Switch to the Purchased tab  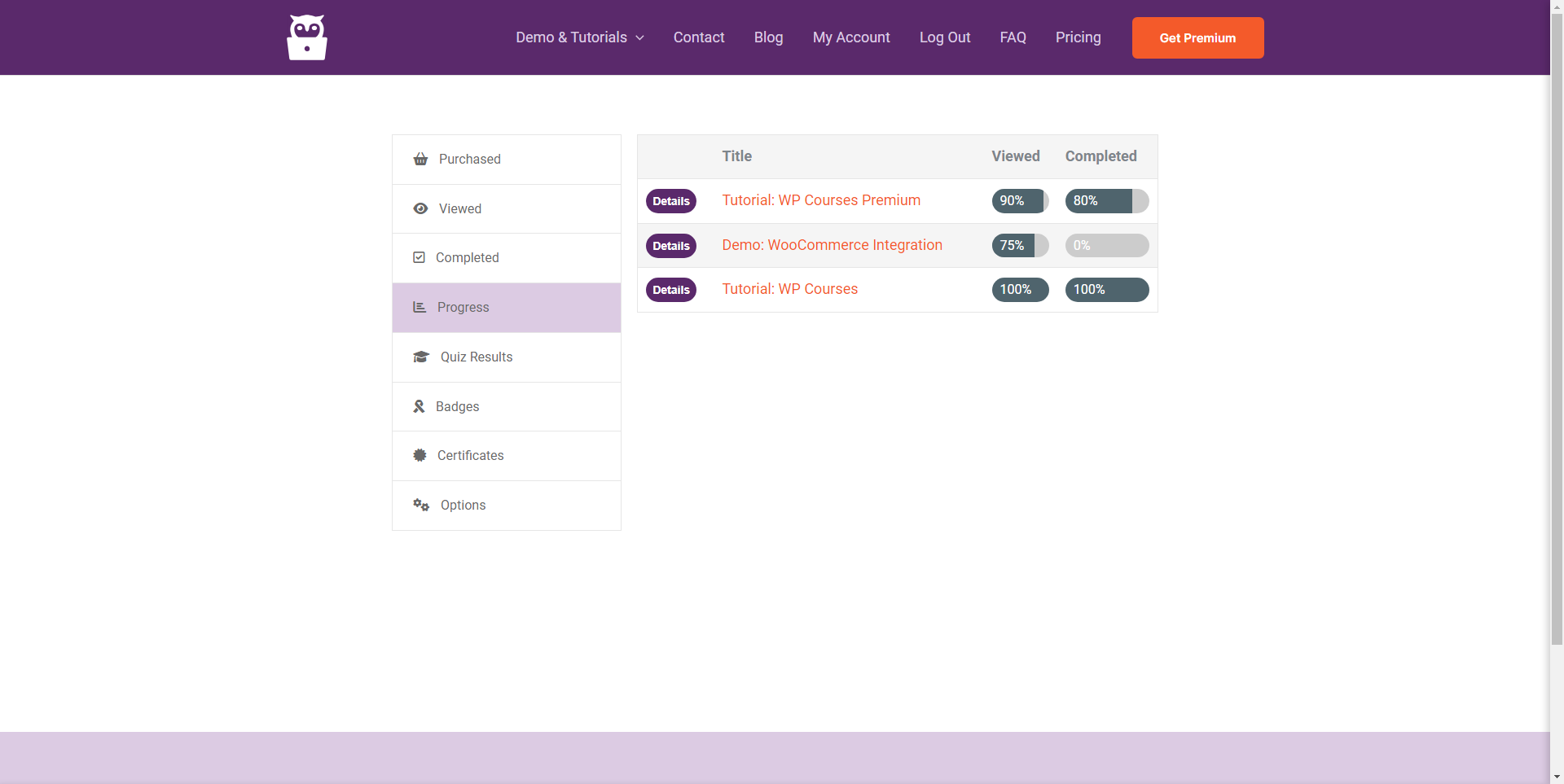pos(507,160)
